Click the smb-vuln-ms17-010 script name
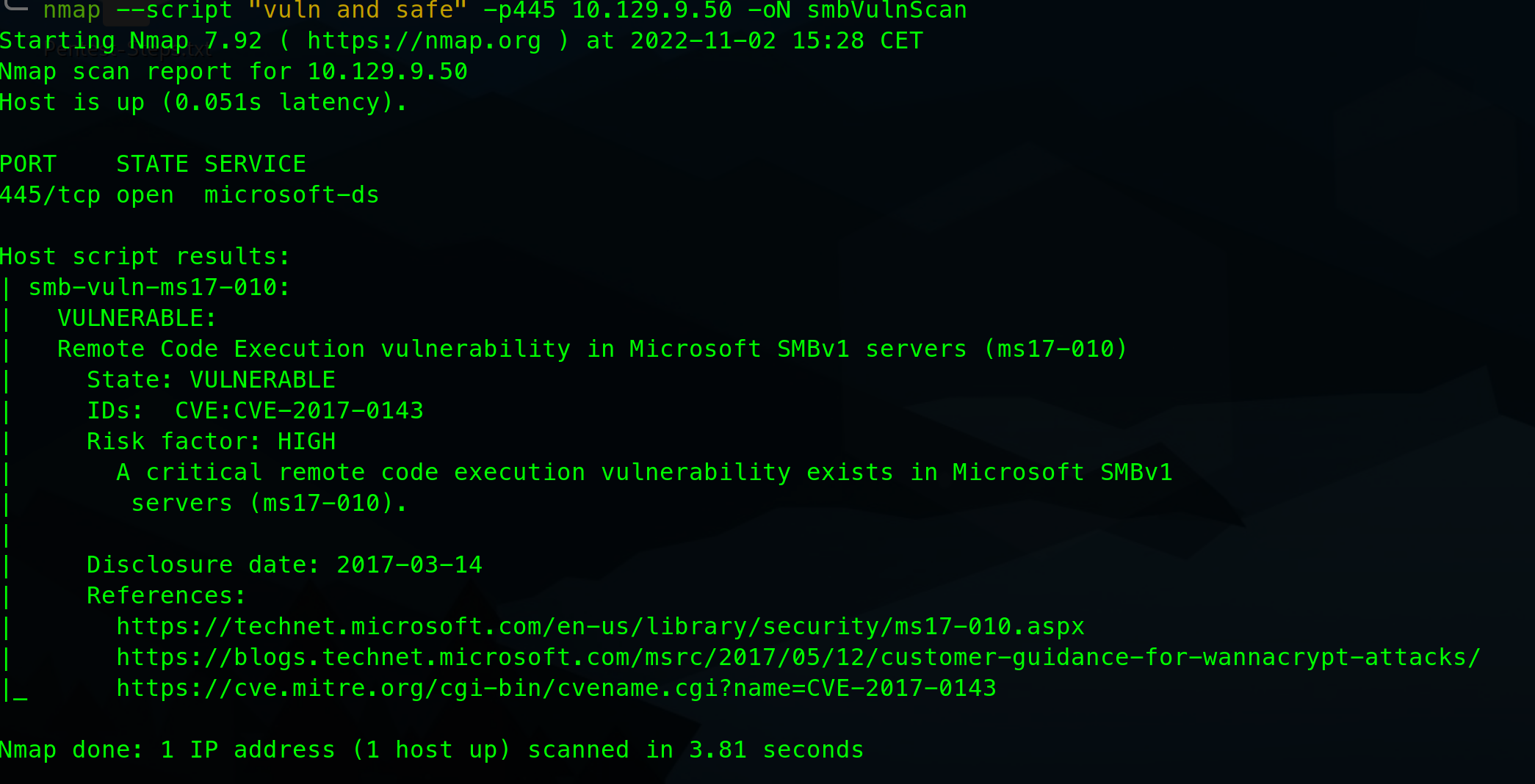 click(159, 287)
